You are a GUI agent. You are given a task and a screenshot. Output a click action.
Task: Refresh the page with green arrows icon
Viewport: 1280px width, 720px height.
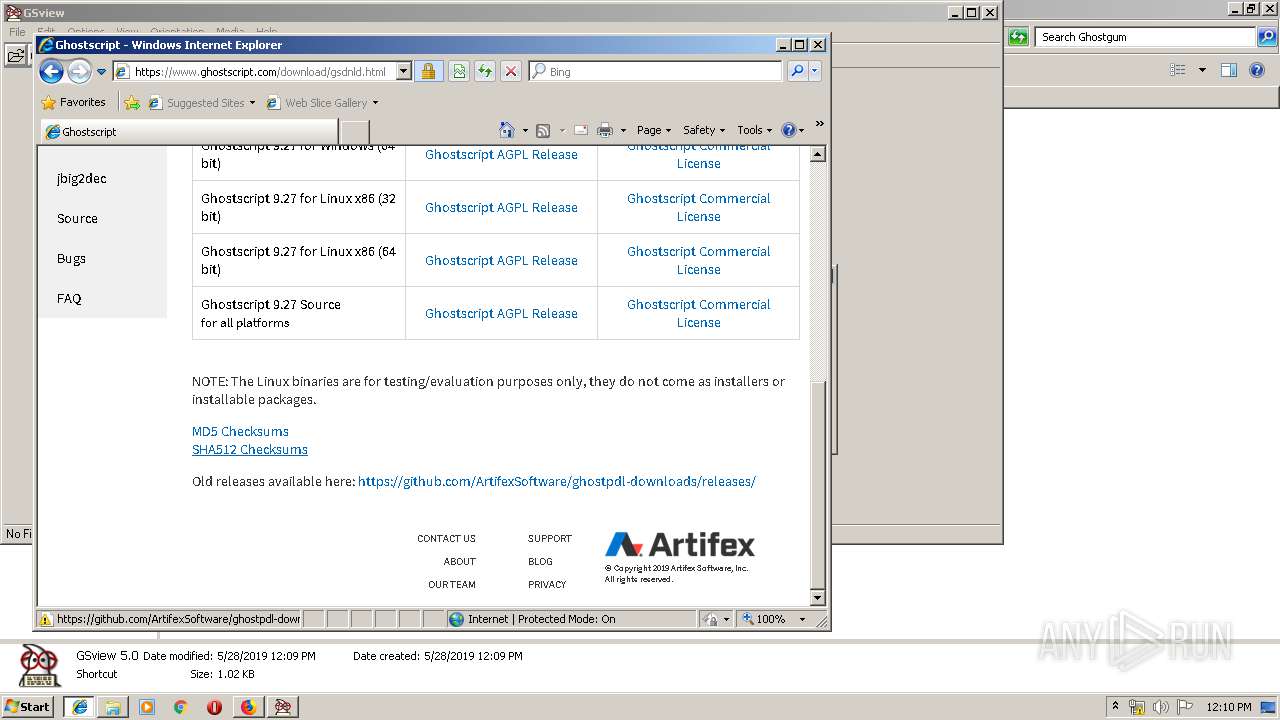pyautogui.click(x=484, y=71)
